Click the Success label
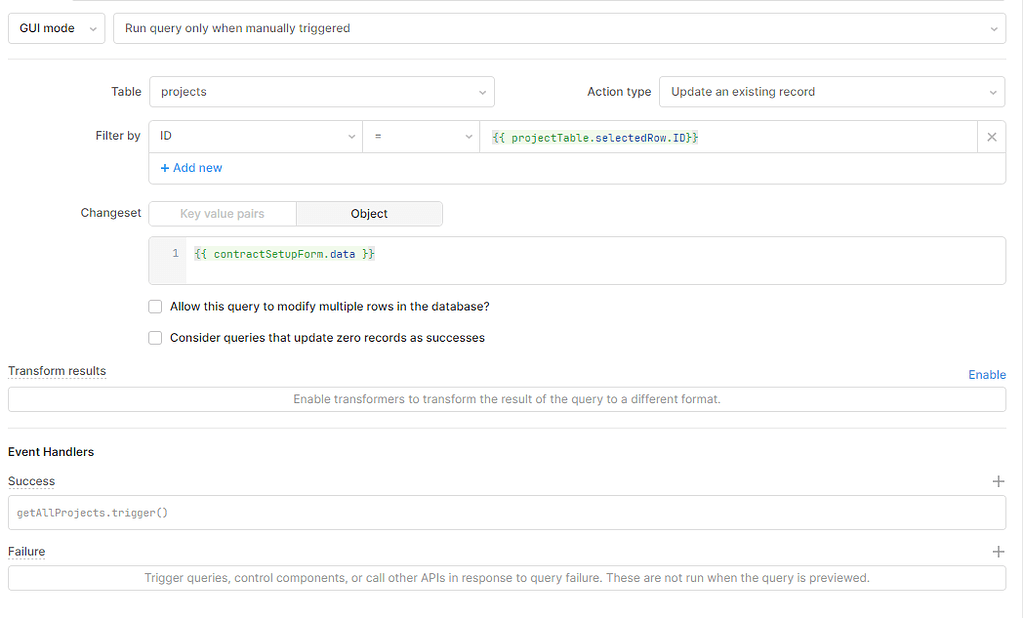The width and height of the screenshot is (1024, 618). [31, 481]
